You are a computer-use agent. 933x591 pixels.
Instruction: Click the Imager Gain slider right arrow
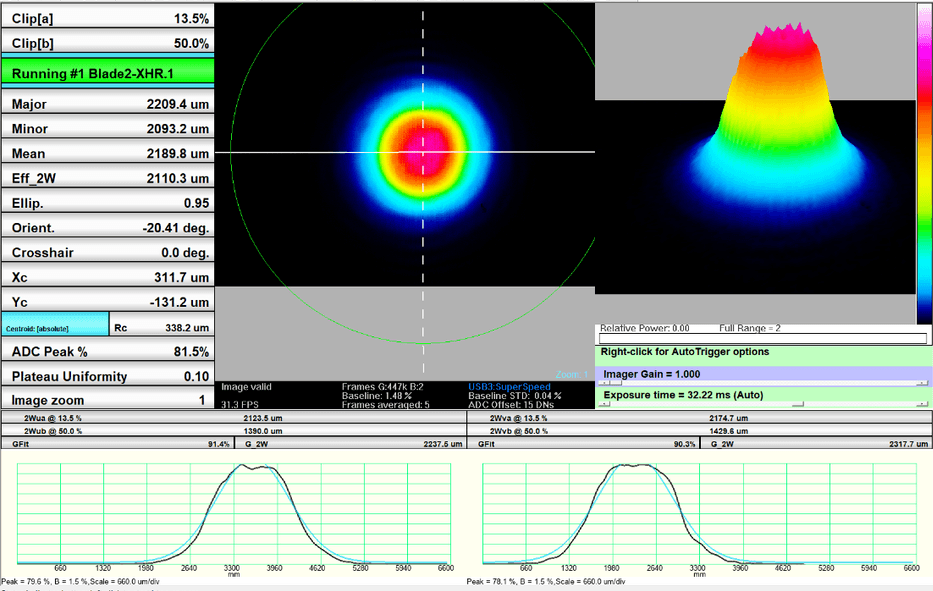(922, 383)
